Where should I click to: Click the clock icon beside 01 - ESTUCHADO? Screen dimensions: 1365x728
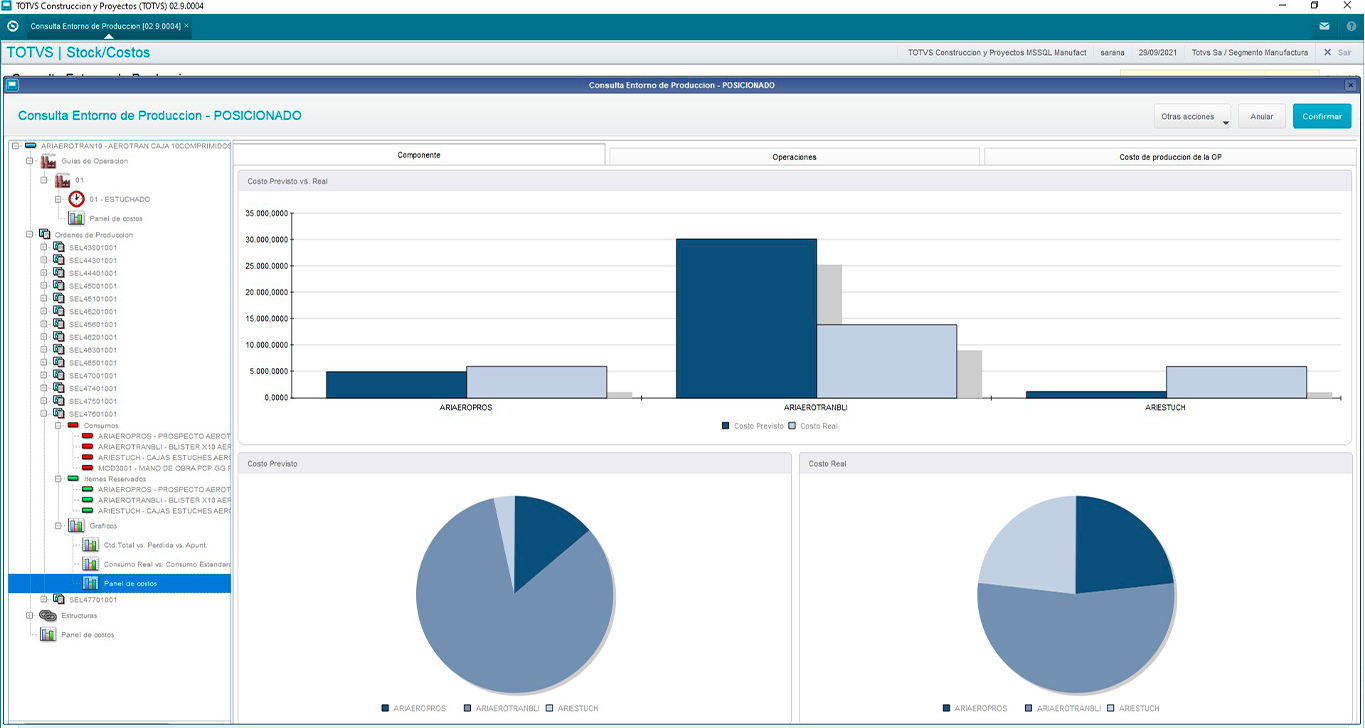coord(77,199)
